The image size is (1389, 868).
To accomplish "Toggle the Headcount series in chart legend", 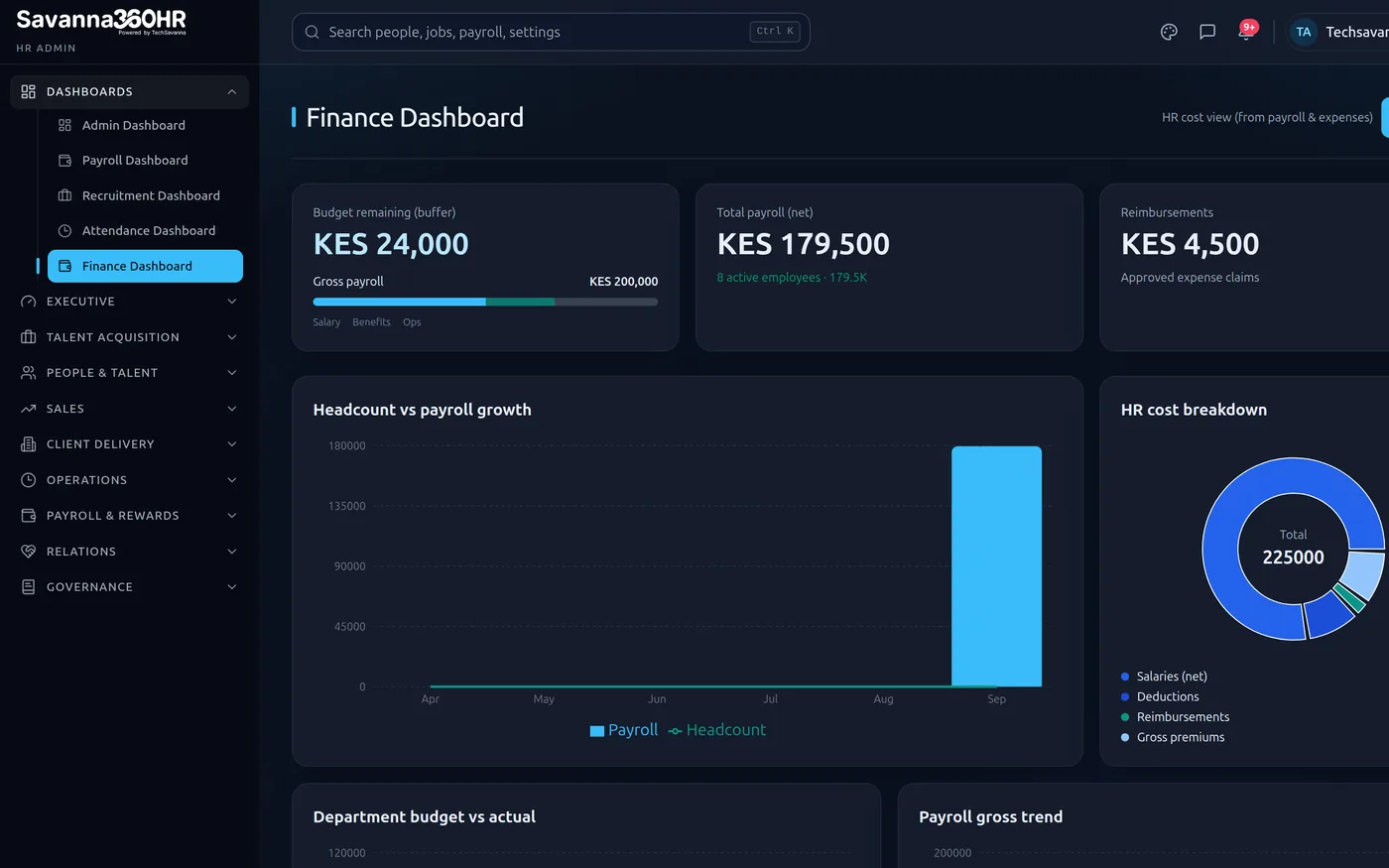I will tap(717, 730).
